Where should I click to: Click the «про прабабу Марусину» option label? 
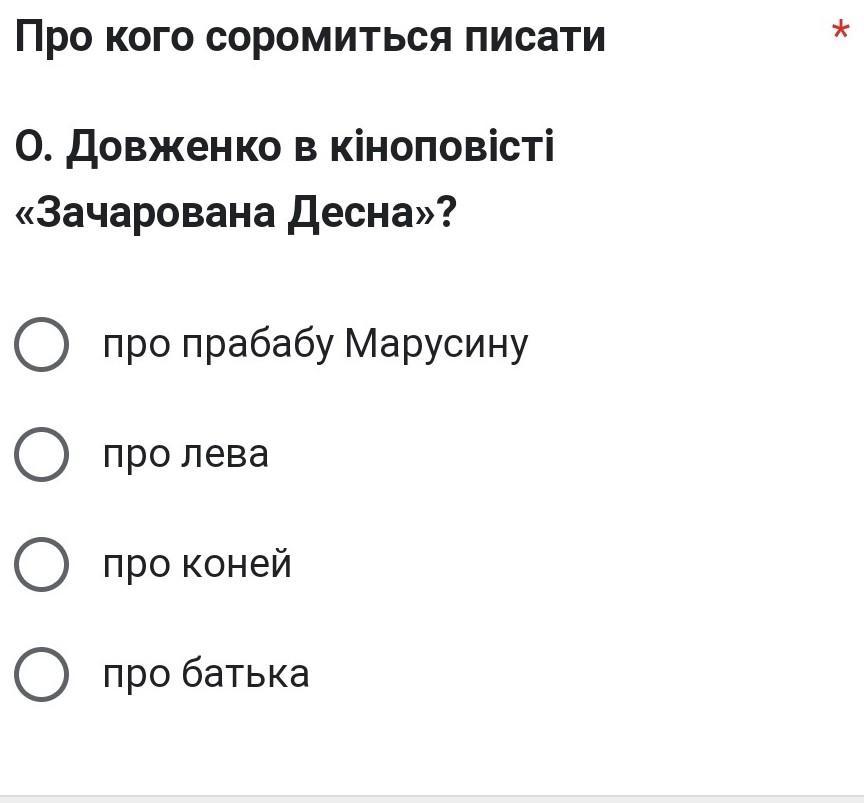tap(315, 345)
